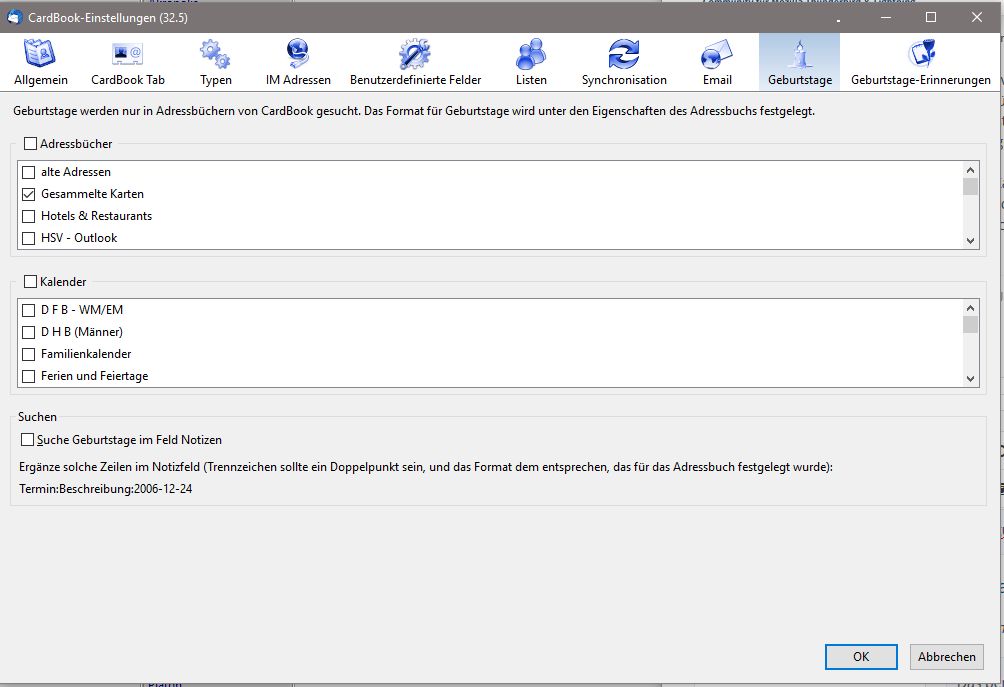
Task: Open the CardBook Tab pane icon
Action: click(127, 53)
